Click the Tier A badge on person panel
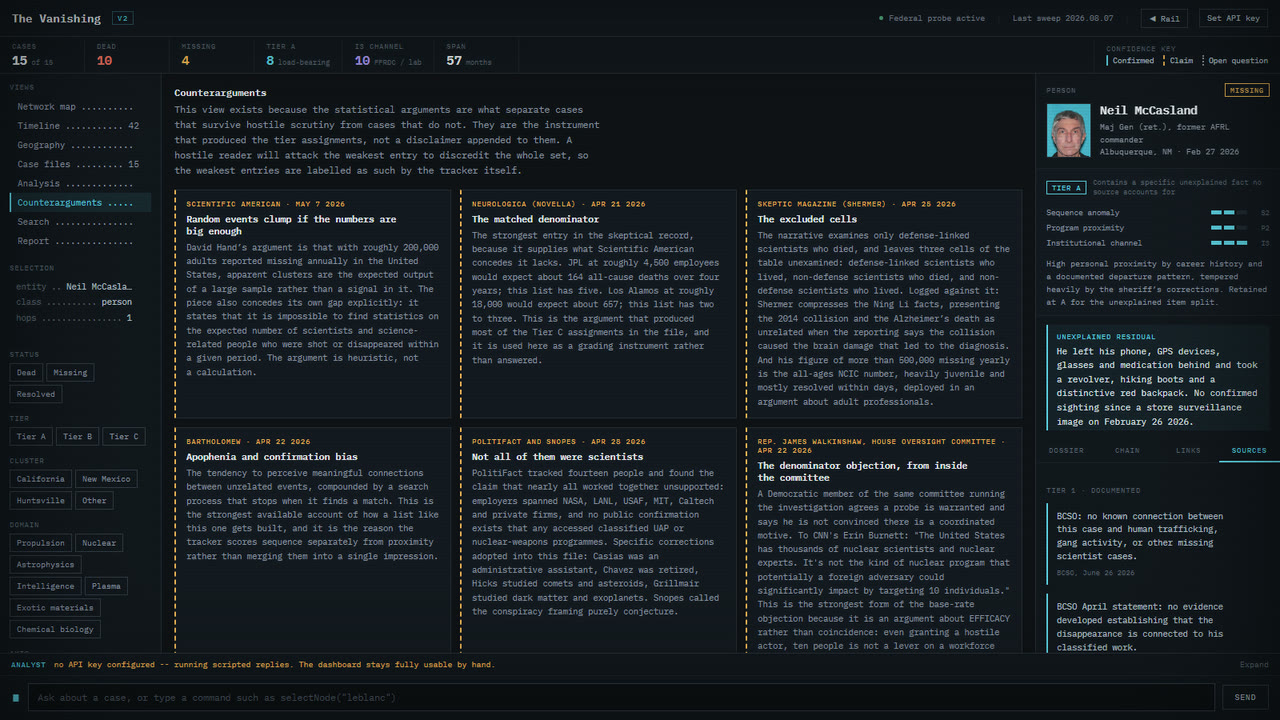This screenshot has height=720, width=1280. pos(1065,188)
